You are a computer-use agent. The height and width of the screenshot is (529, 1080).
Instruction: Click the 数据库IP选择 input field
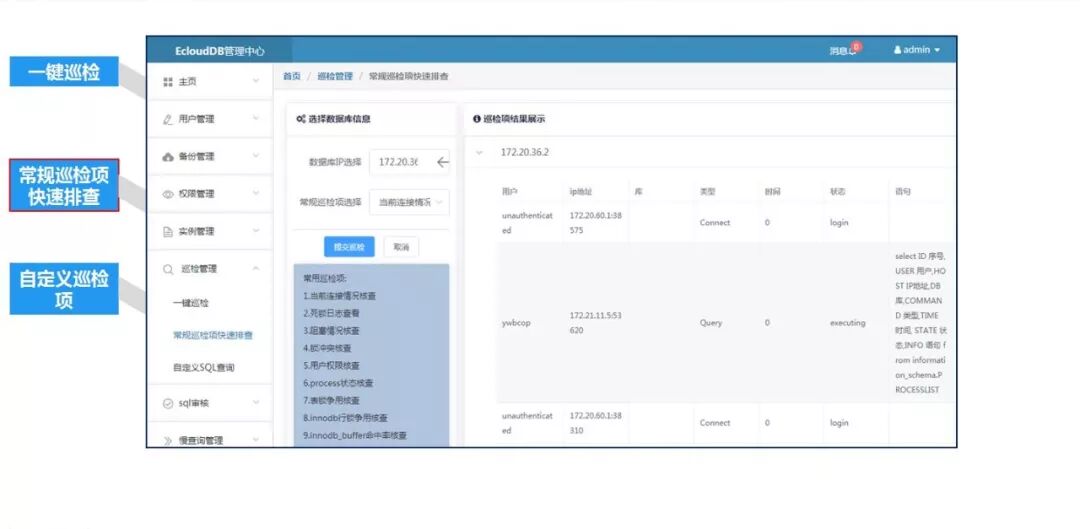pyautogui.click(x=409, y=162)
